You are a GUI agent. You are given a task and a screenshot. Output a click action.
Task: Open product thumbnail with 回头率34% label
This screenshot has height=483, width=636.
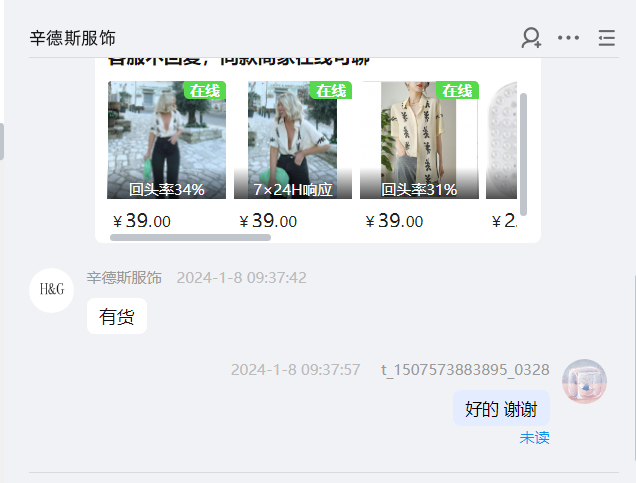166,140
